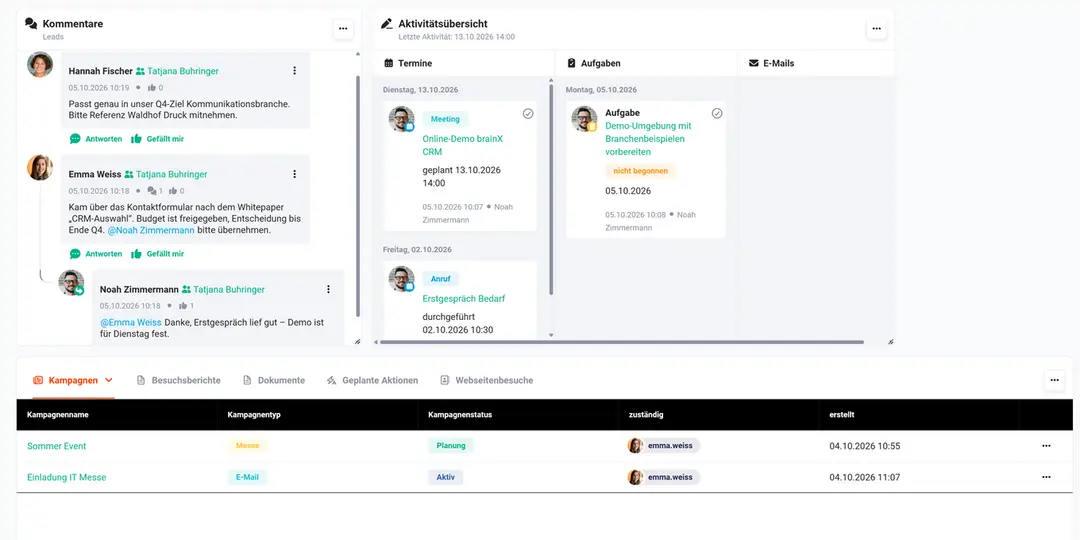Click Noah Zimmermann's avatar in comment reply
This screenshot has width=1080, height=540.
72,282
